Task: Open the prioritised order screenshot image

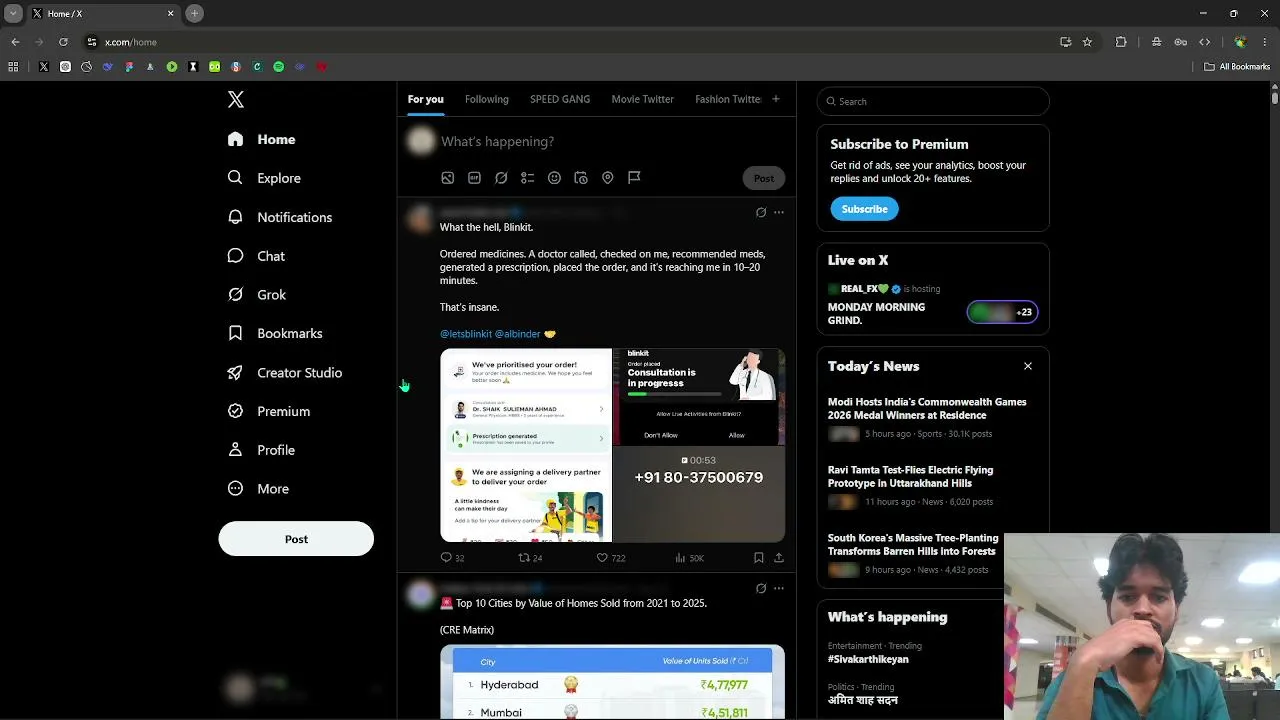Action: pos(526,445)
